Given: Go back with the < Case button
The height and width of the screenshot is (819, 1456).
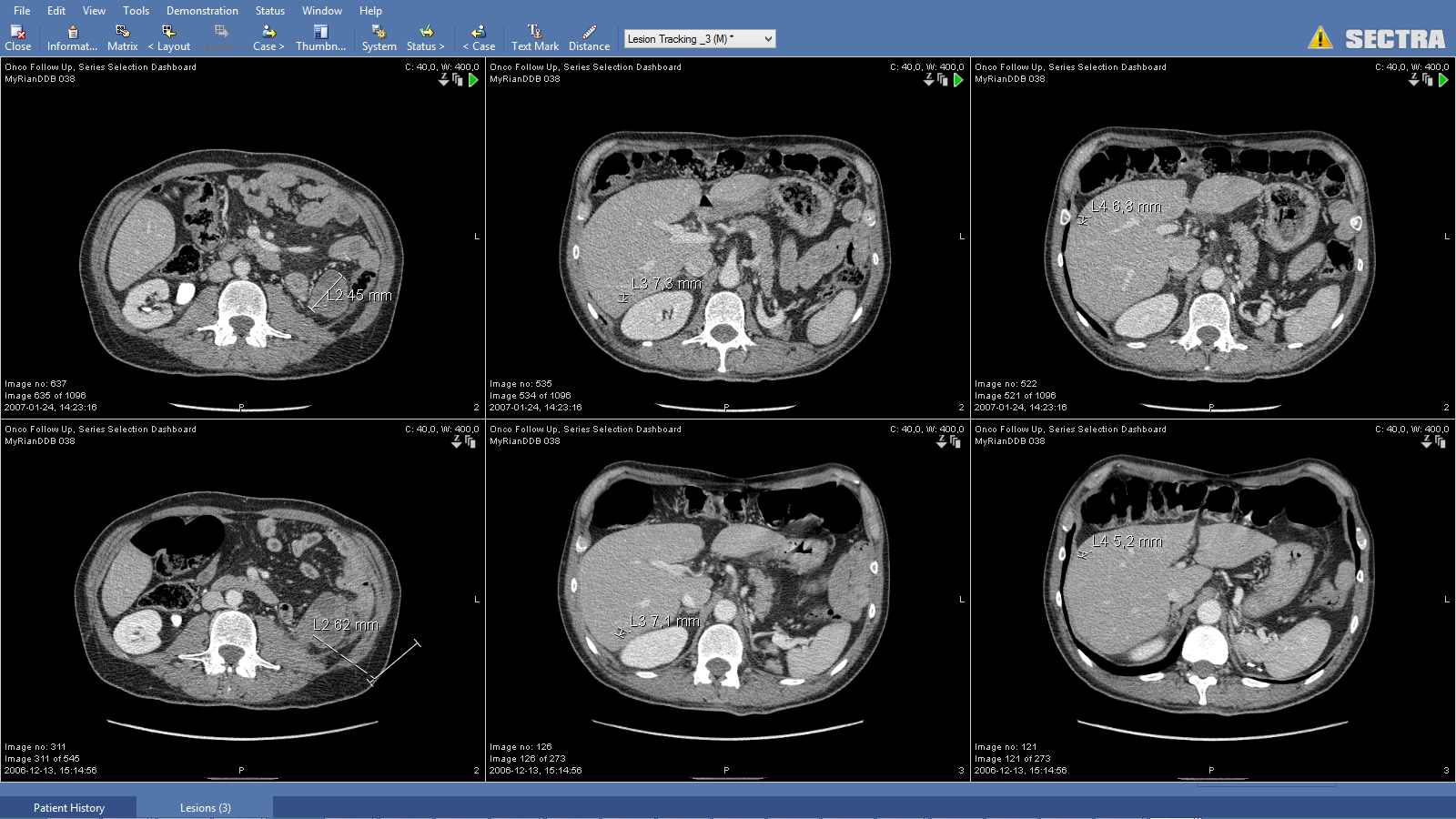Looking at the screenshot, I should click(x=478, y=38).
